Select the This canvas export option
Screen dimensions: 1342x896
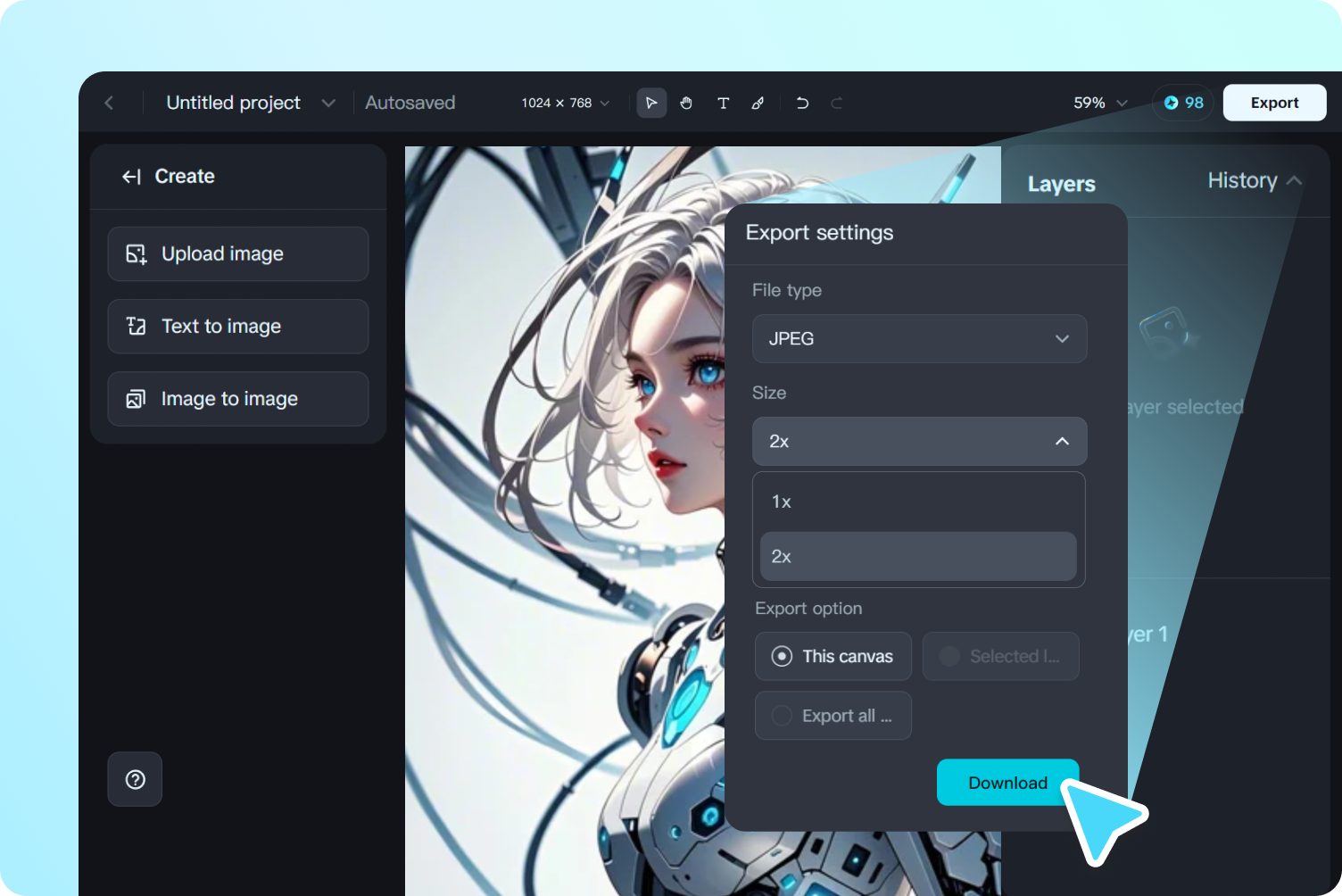[833, 656]
